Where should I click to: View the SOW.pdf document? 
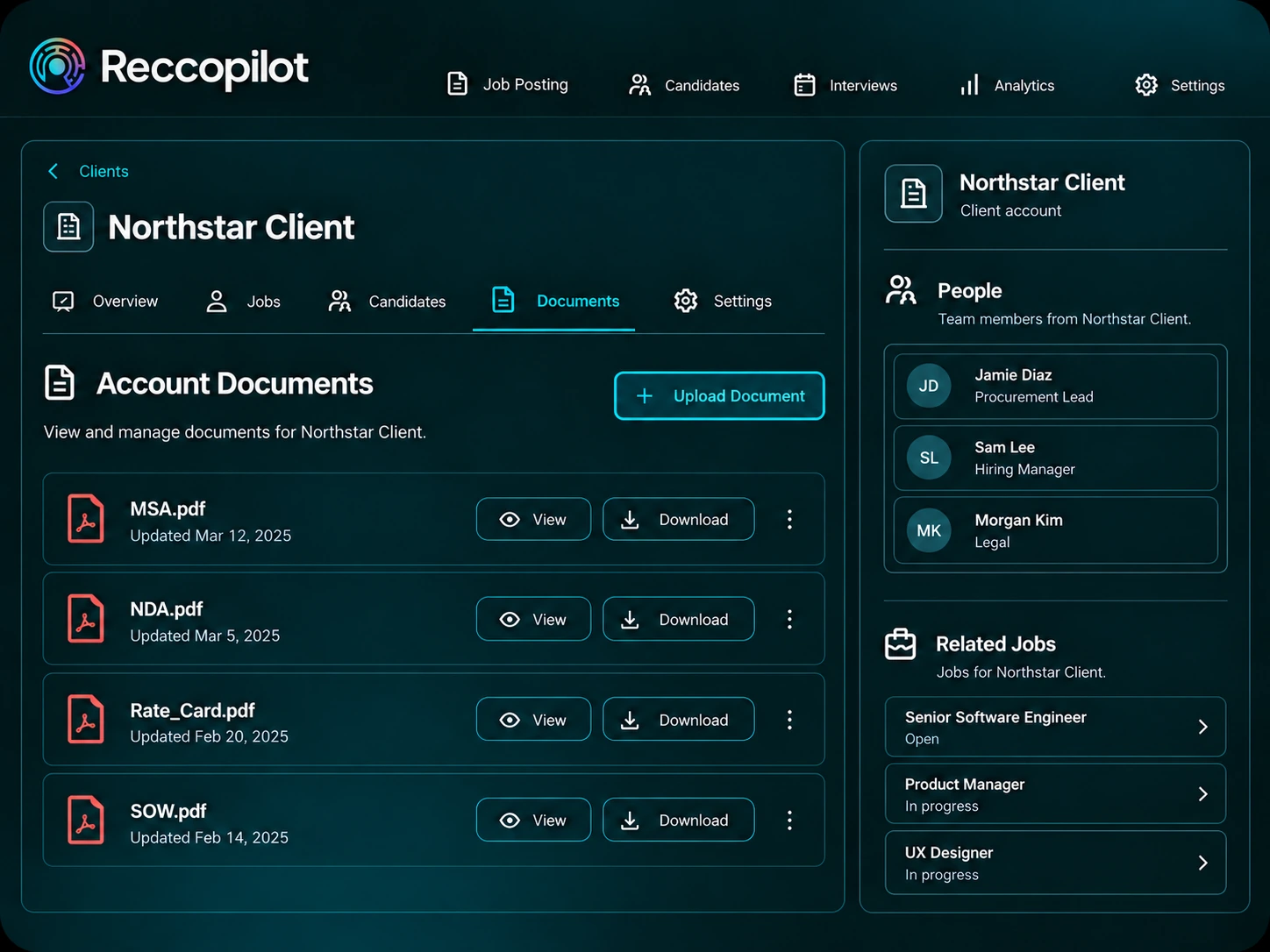[533, 821]
